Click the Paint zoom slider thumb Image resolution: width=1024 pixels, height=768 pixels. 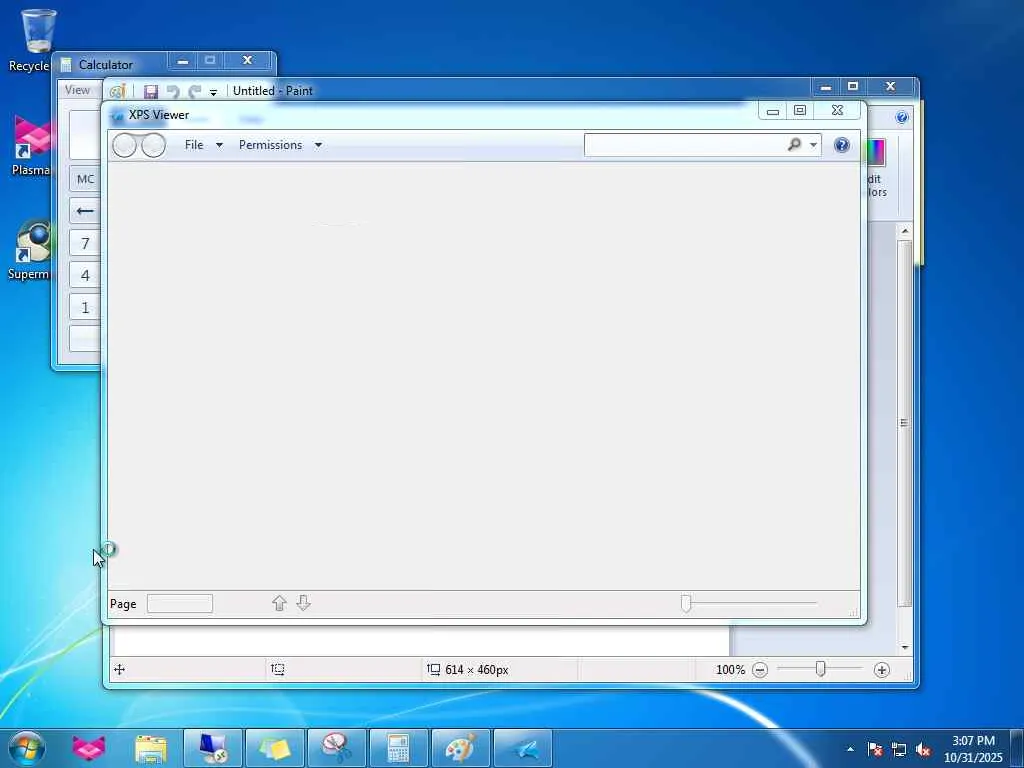click(x=820, y=669)
